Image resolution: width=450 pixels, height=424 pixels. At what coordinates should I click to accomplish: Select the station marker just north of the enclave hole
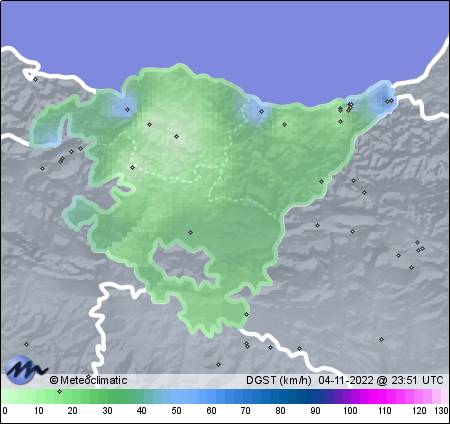(190, 232)
